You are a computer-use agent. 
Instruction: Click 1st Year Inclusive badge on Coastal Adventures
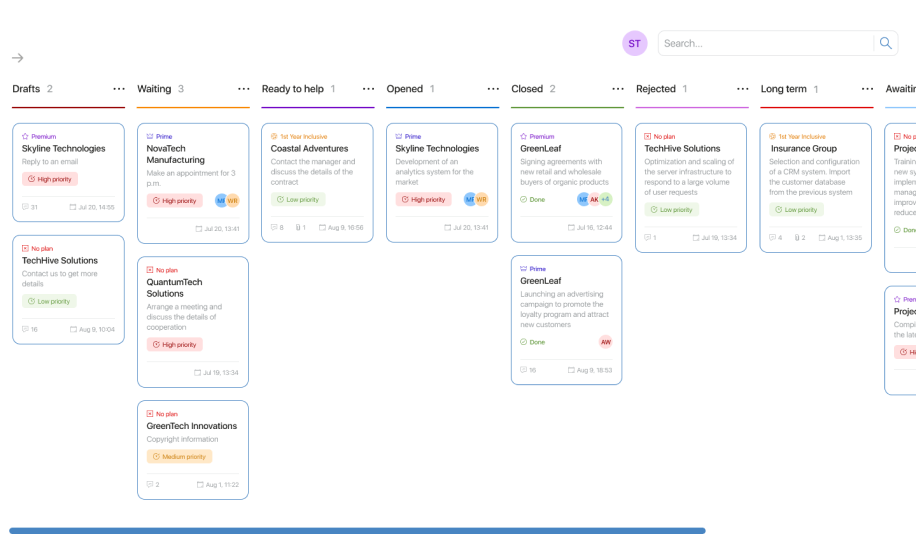pyautogui.click(x=299, y=136)
